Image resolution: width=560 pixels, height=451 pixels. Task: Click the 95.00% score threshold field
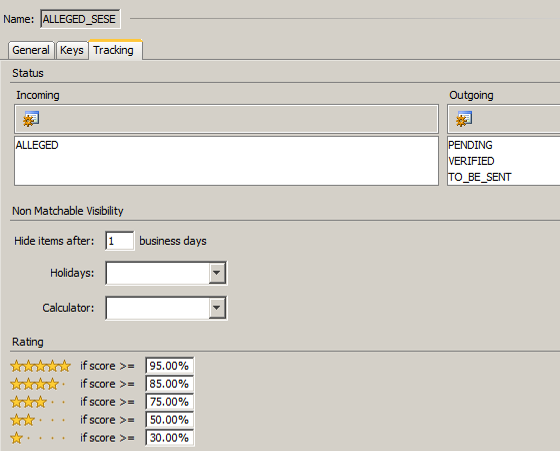point(170,366)
